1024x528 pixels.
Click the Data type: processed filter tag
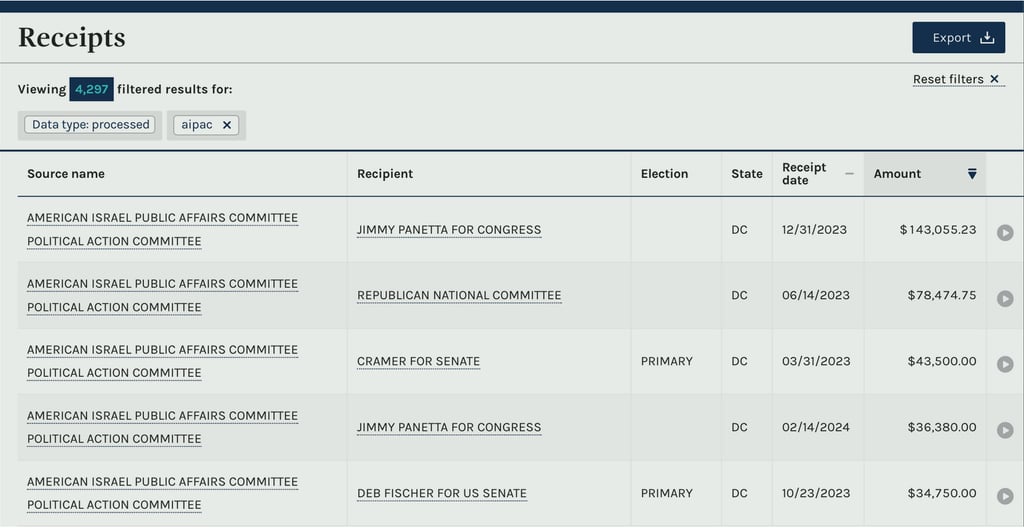tap(90, 125)
